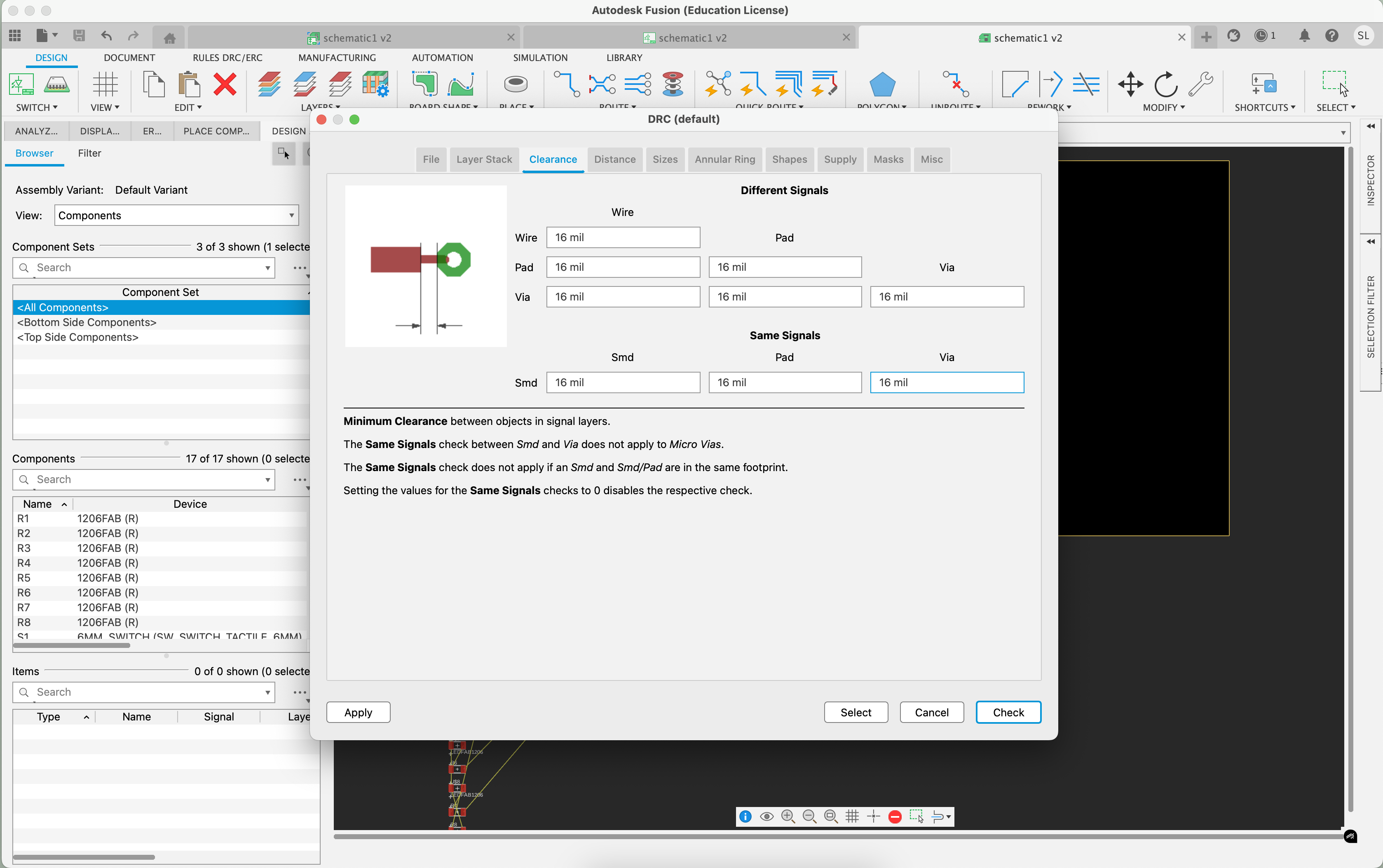
Task: Select the Rotate circular arrow tool
Action: [x=1165, y=84]
